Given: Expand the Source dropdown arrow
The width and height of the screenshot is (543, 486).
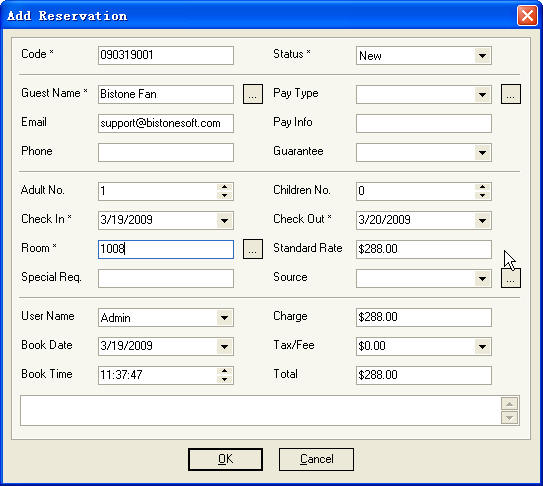Looking at the screenshot, I should [482, 279].
